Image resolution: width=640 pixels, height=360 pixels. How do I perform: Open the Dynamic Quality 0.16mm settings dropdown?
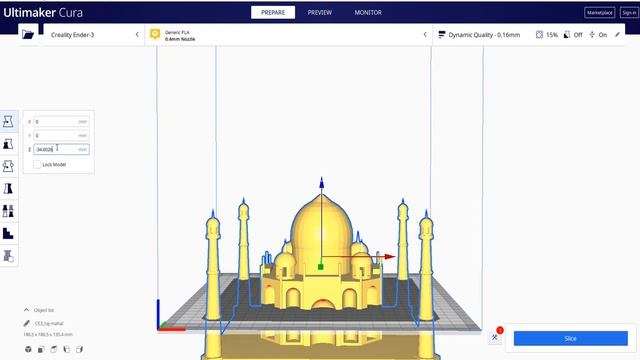click(x=529, y=35)
